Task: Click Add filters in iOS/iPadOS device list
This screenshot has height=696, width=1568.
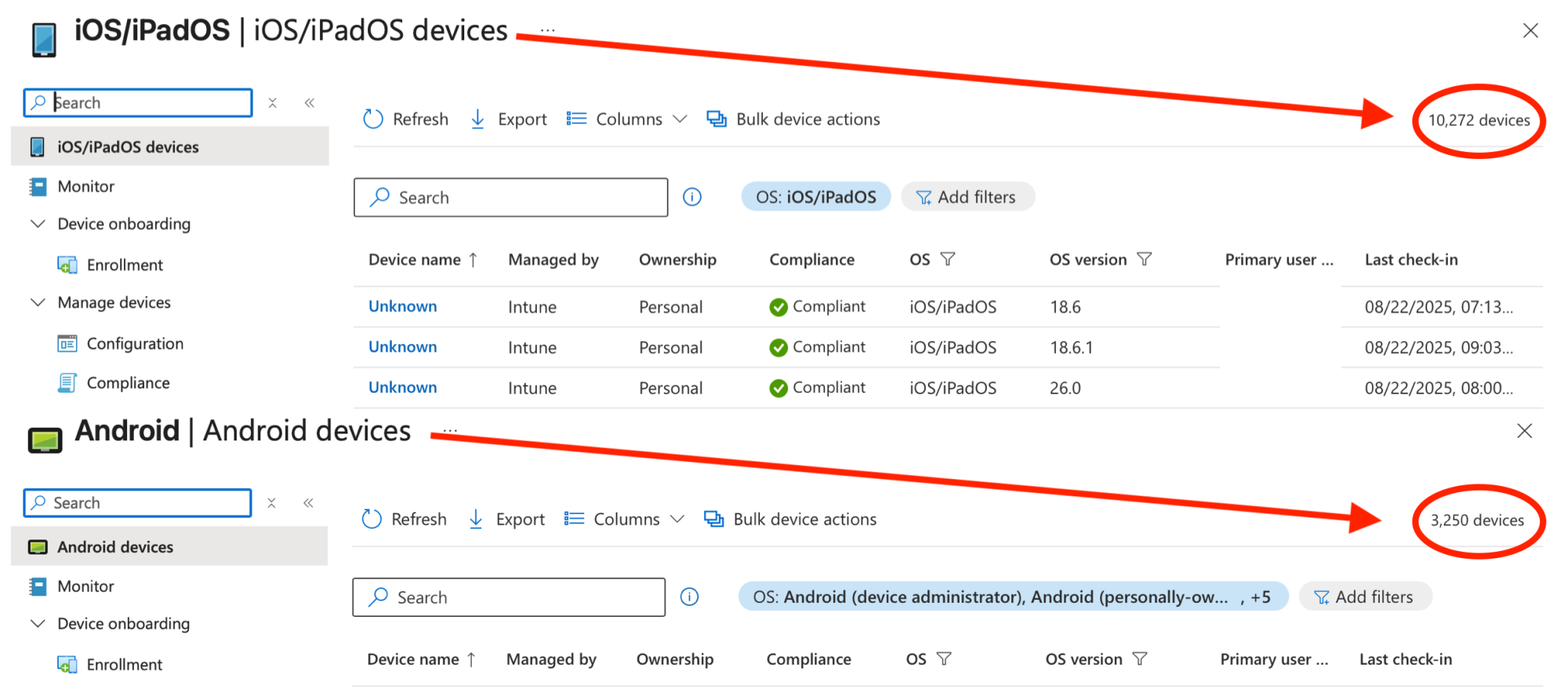Action: [x=967, y=197]
